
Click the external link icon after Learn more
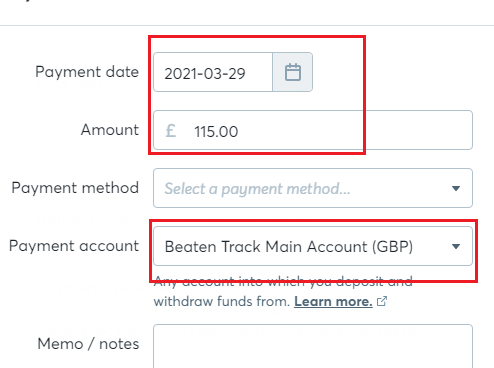pos(382,301)
